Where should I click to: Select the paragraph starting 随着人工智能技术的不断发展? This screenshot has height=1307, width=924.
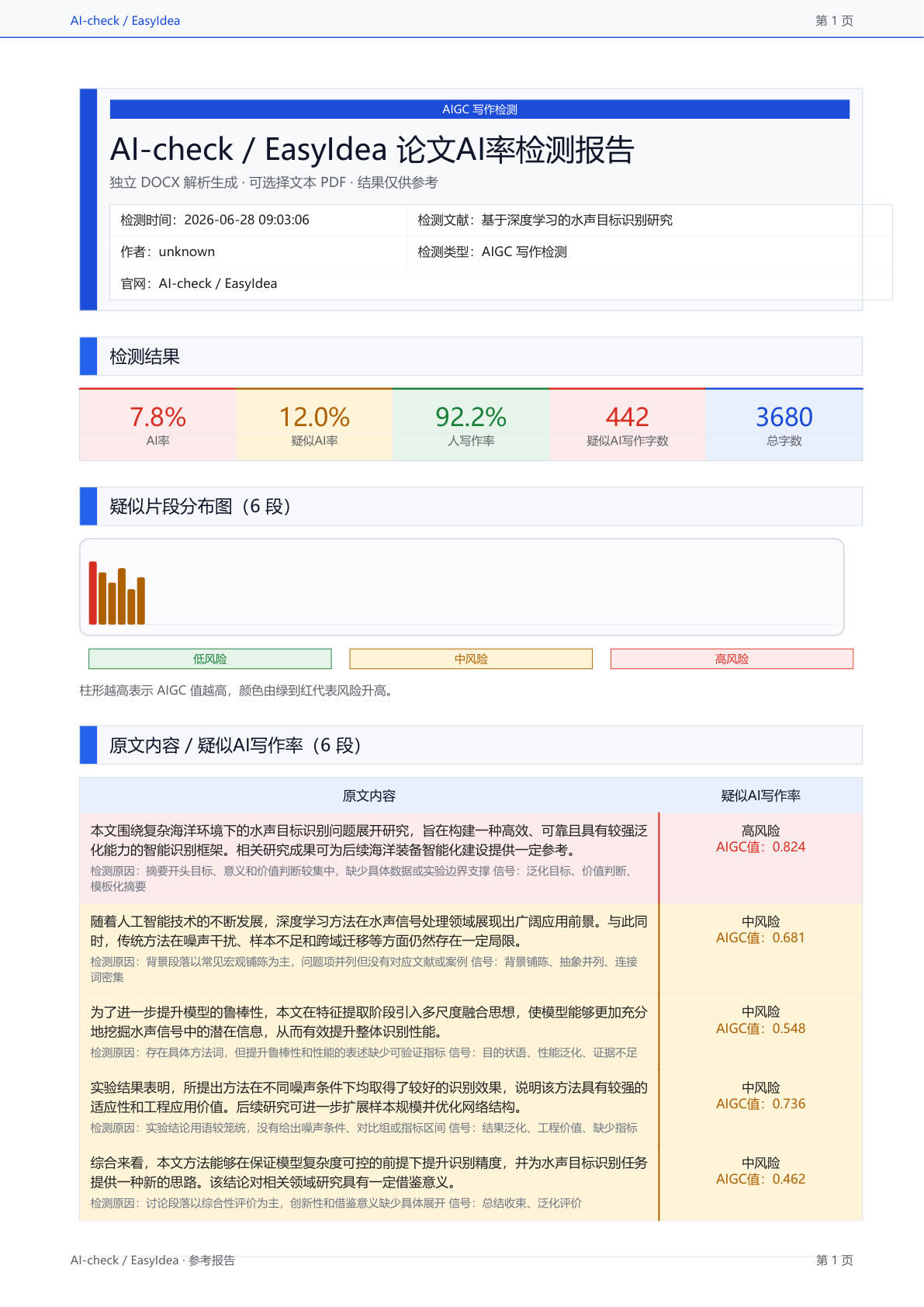click(369, 931)
